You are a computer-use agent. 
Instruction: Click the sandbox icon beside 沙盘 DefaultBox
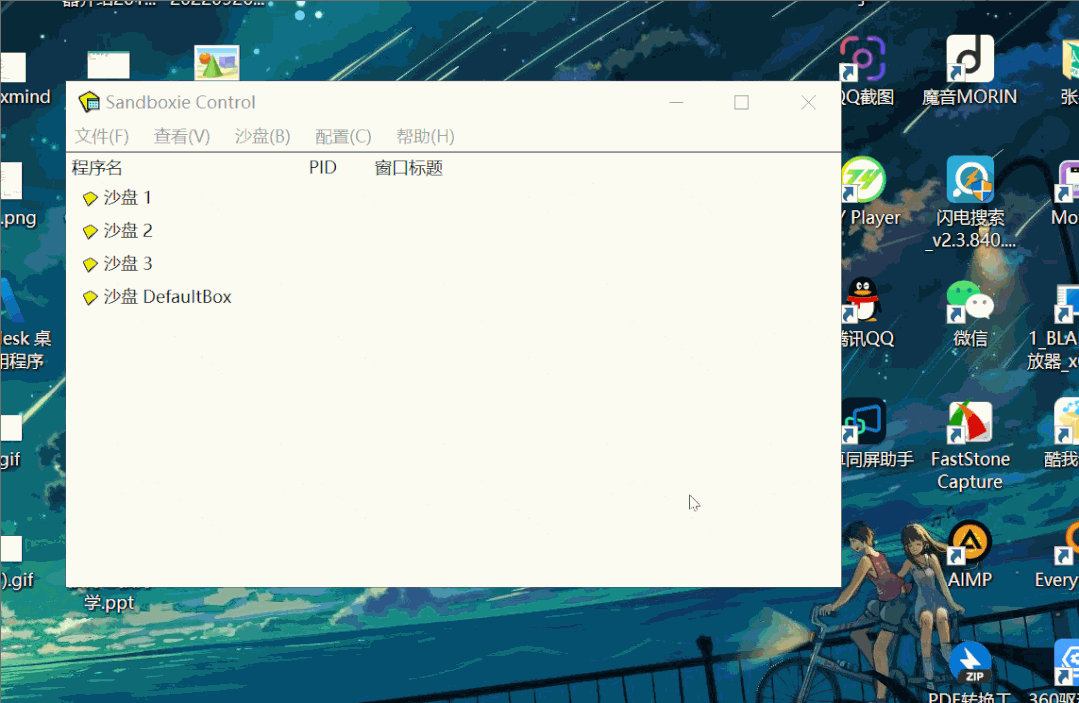(89, 298)
